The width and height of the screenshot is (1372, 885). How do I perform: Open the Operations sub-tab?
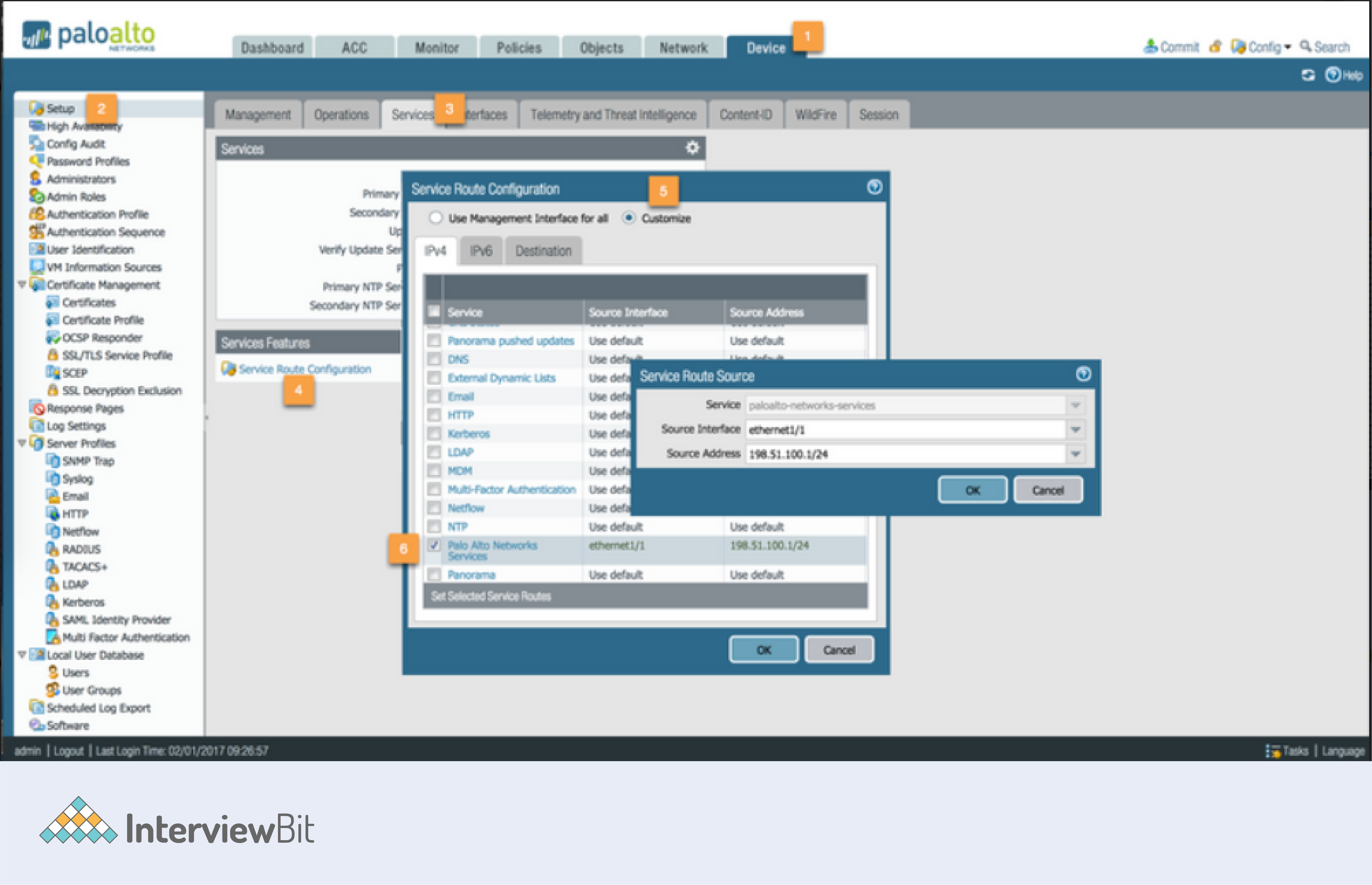341,114
